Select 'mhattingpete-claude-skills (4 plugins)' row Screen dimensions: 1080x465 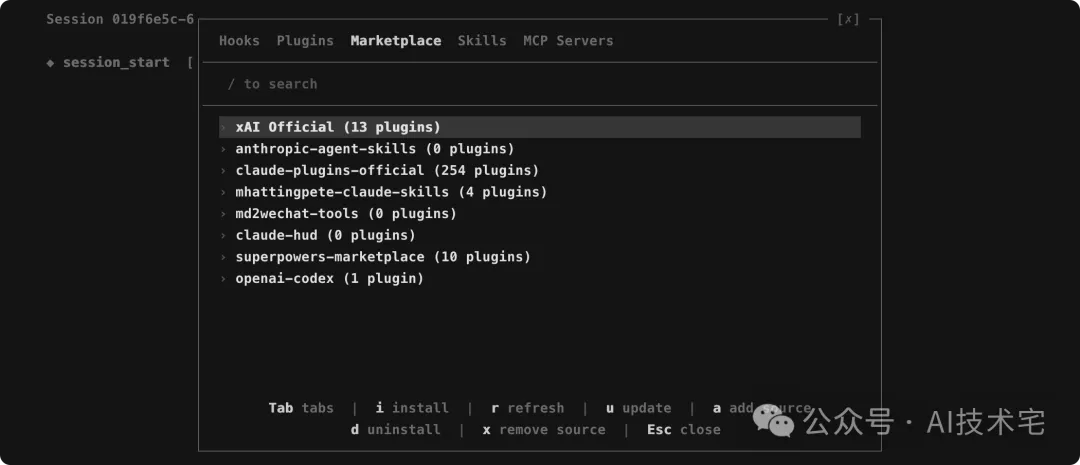[x=539, y=192]
